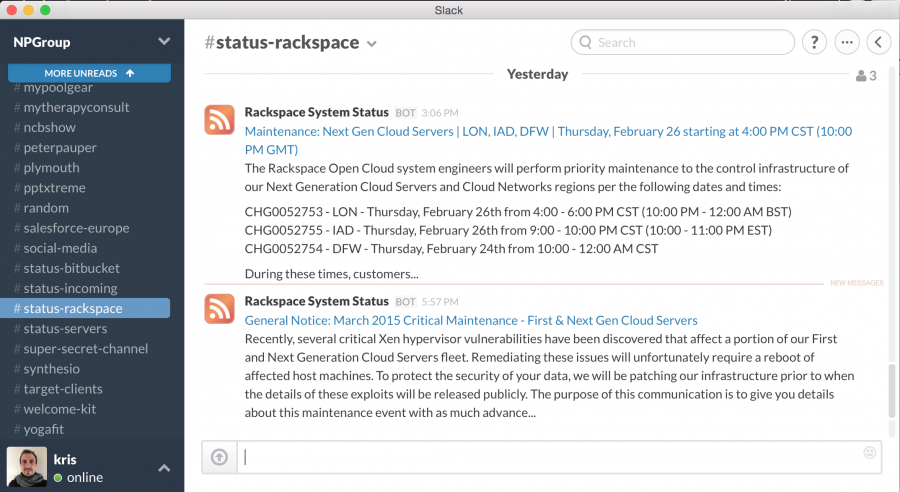The height and width of the screenshot is (492, 900).
Task: Click the file upload arrow icon
Action: [219, 457]
